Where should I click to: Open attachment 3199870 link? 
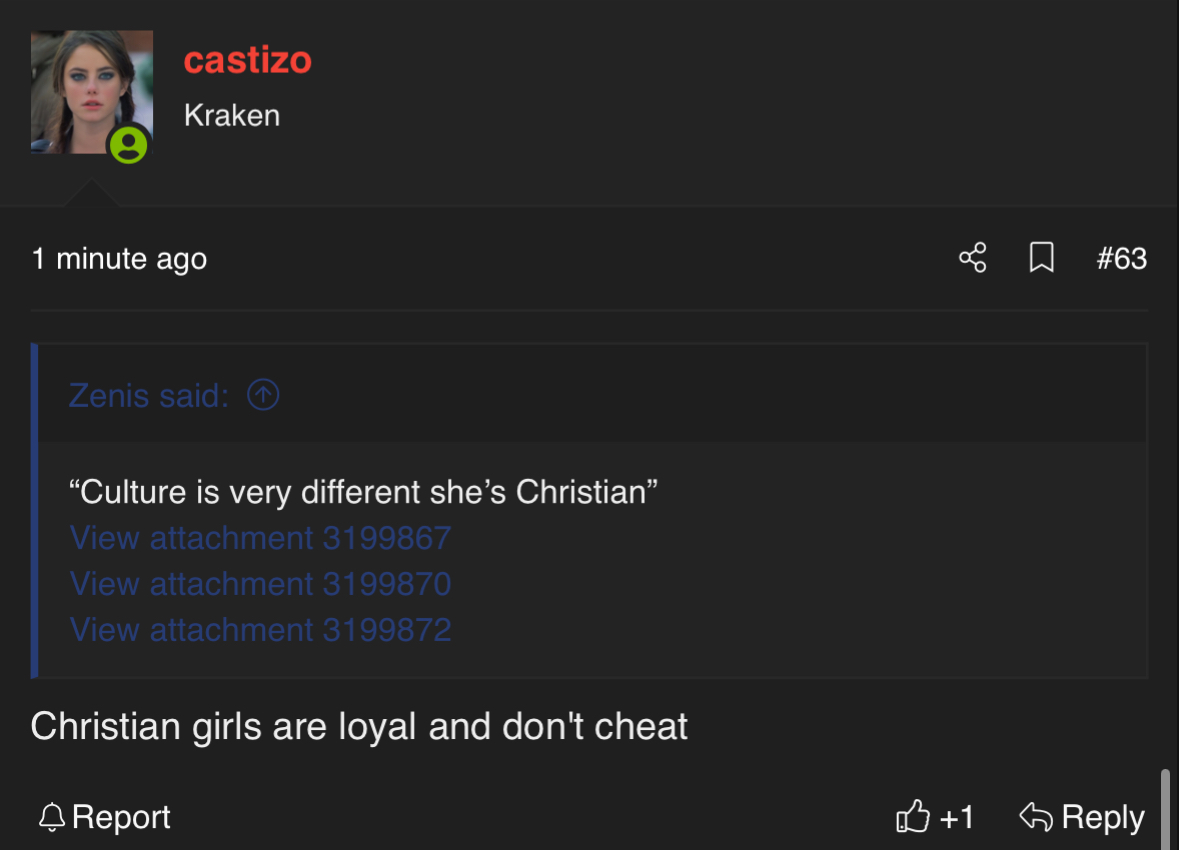pyautogui.click(x=260, y=584)
